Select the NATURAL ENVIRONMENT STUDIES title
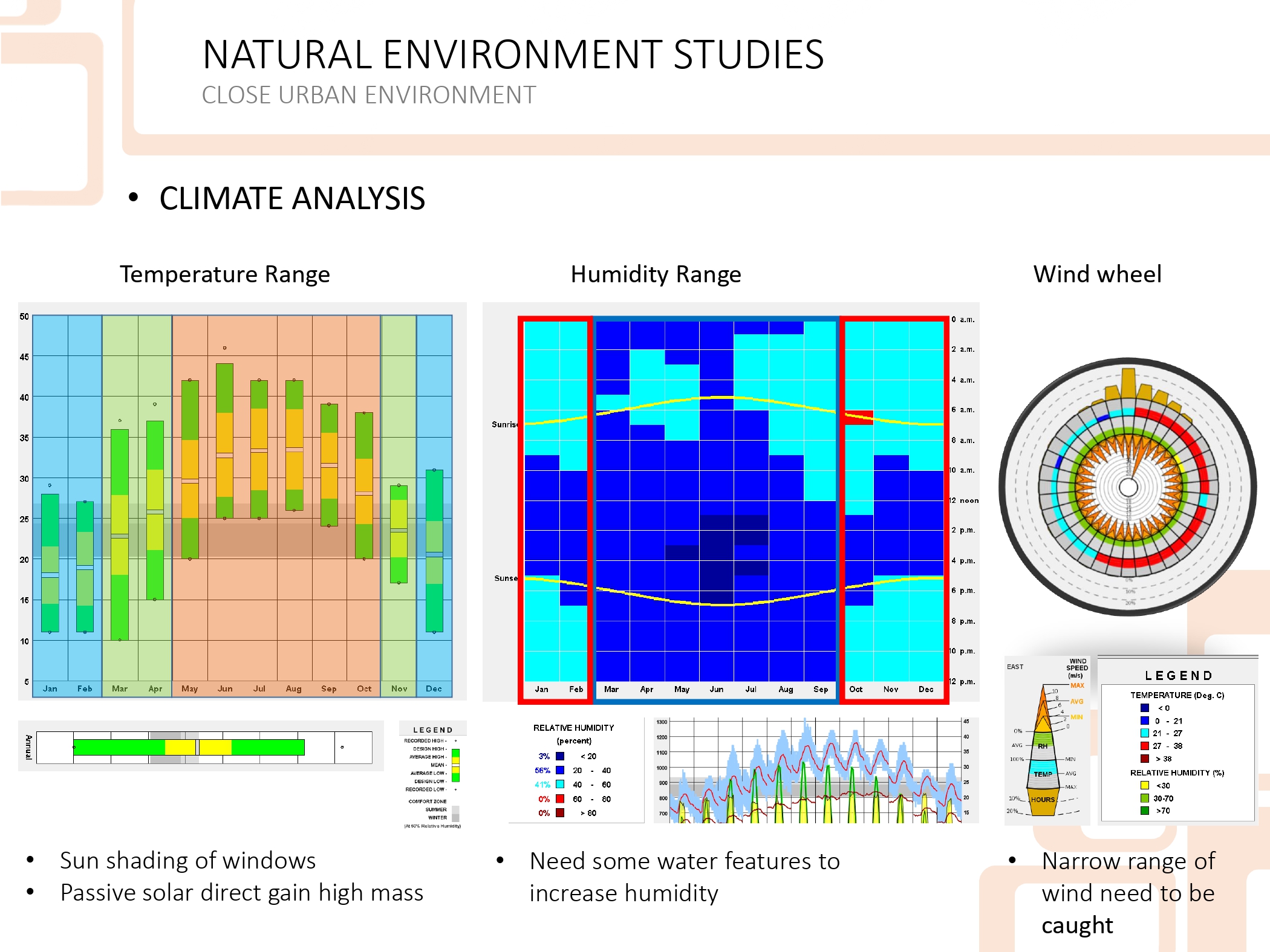This screenshot has width=1270, height=952. [513, 54]
